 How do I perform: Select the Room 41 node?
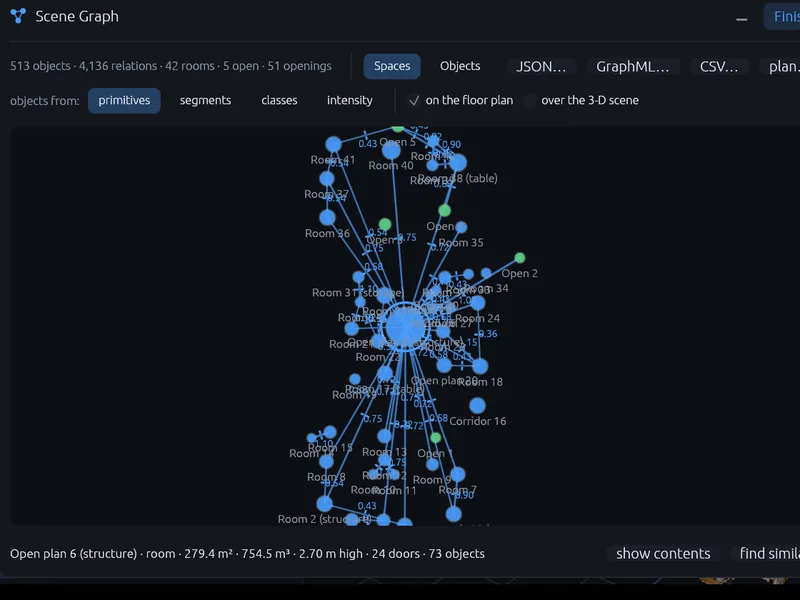click(x=333, y=144)
